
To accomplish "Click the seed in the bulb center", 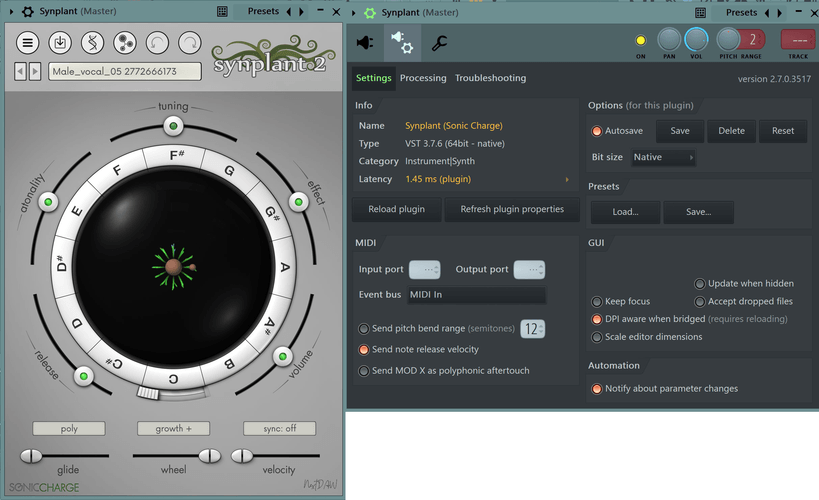I will [173, 267].
